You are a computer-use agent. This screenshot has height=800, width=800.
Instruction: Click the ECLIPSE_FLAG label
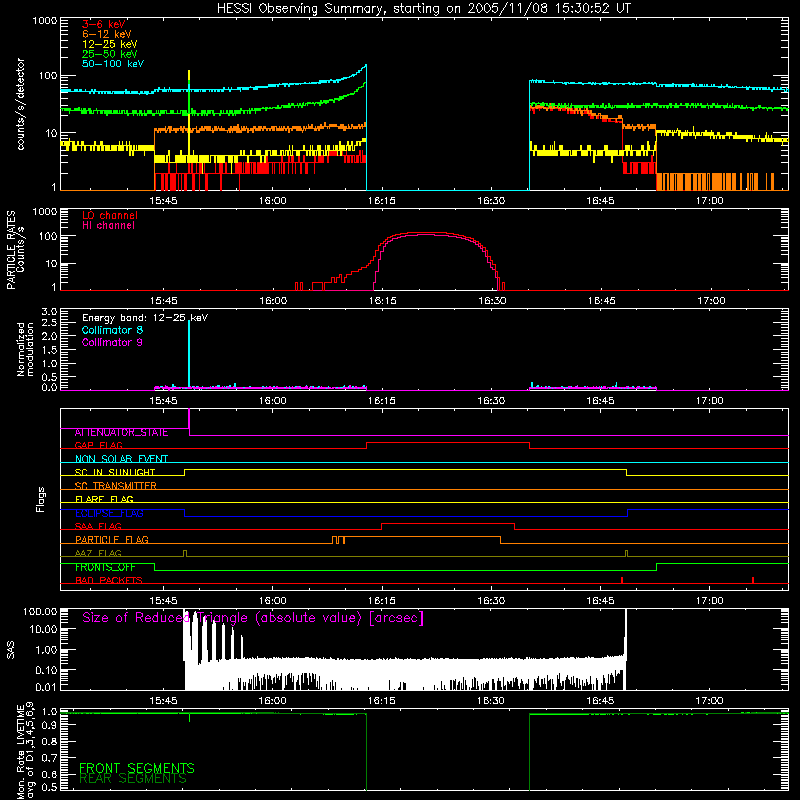[109, 513]
